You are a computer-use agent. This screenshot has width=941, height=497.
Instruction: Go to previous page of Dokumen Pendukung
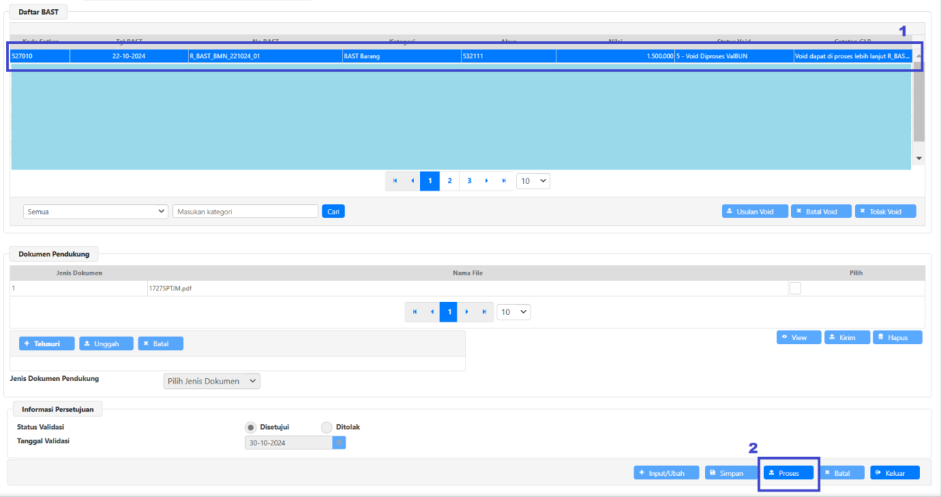(x=431, y=312)
